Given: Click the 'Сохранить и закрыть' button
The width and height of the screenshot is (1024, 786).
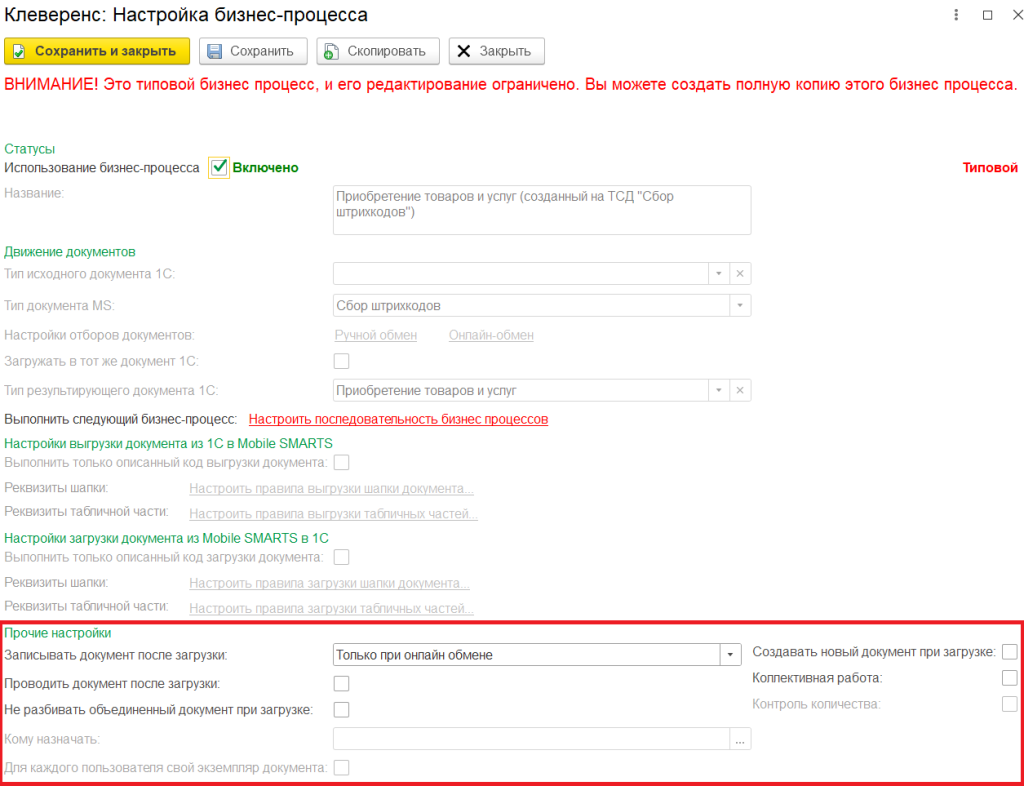Looking at the screenshot, I should 97,52.
